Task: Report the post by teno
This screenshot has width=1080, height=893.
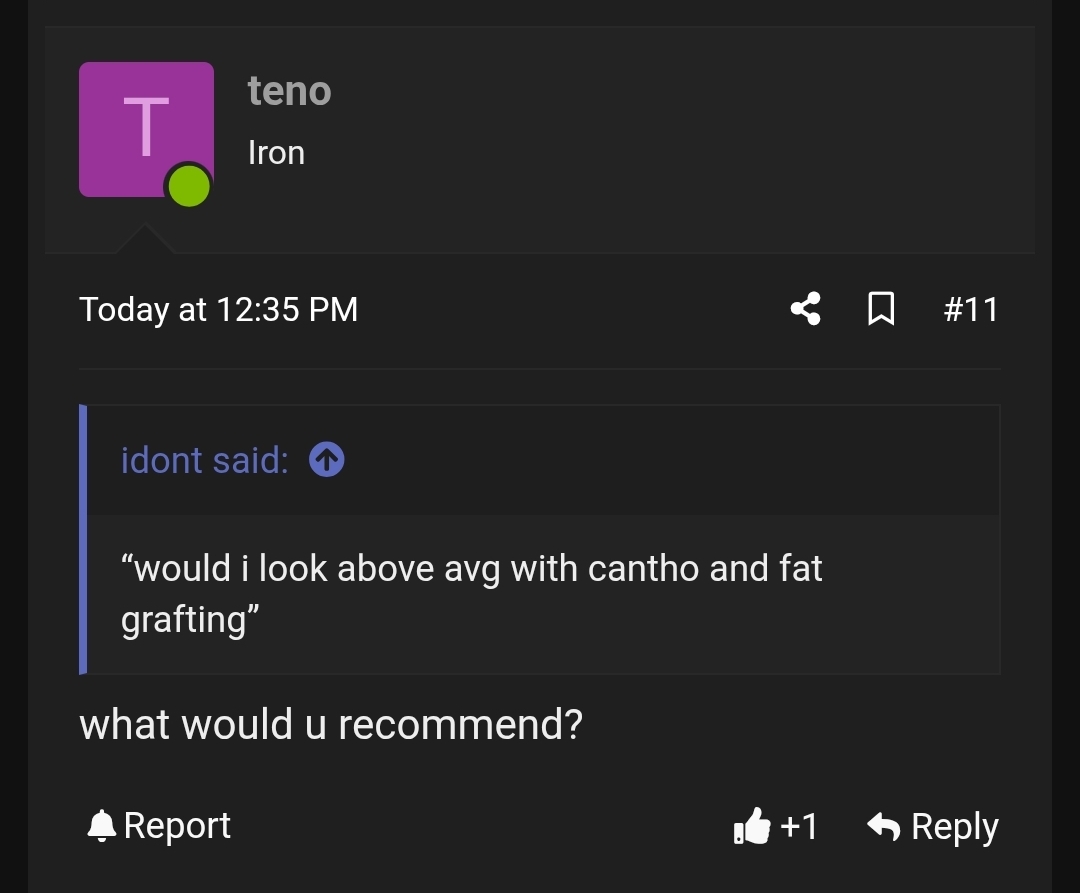Action: (177, 825)
